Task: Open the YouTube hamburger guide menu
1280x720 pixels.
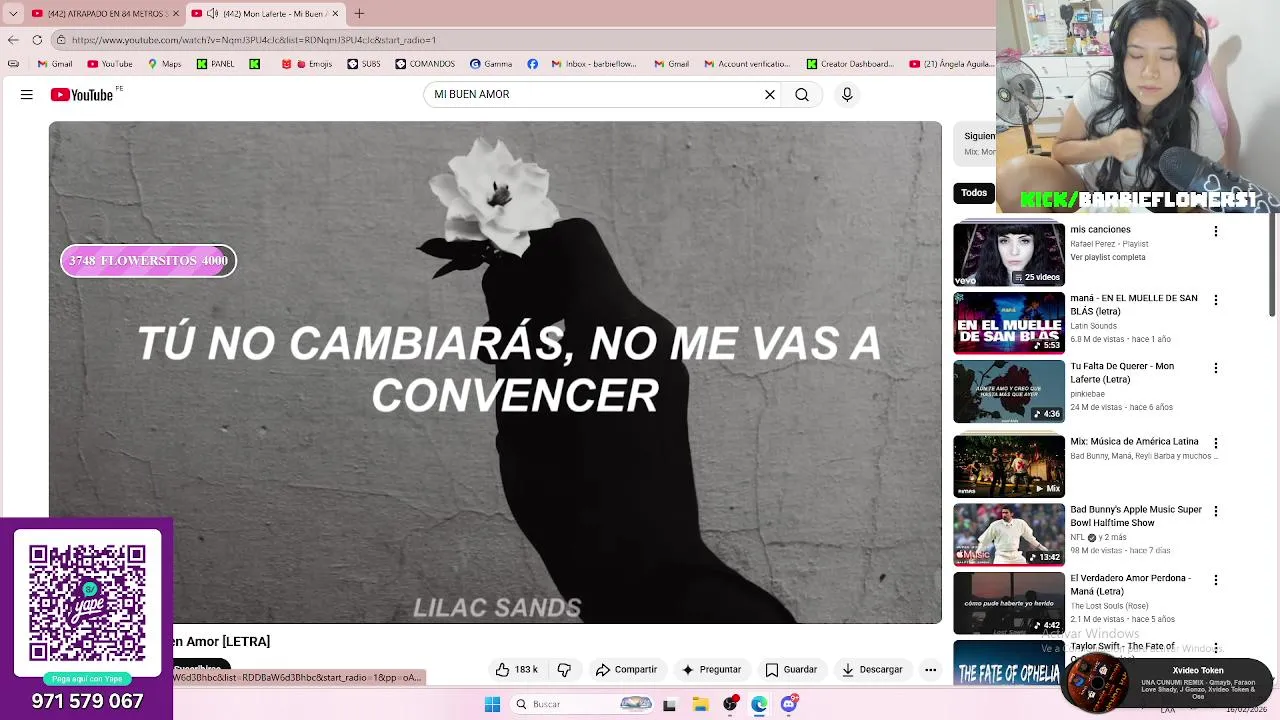Action: [27, 95]
